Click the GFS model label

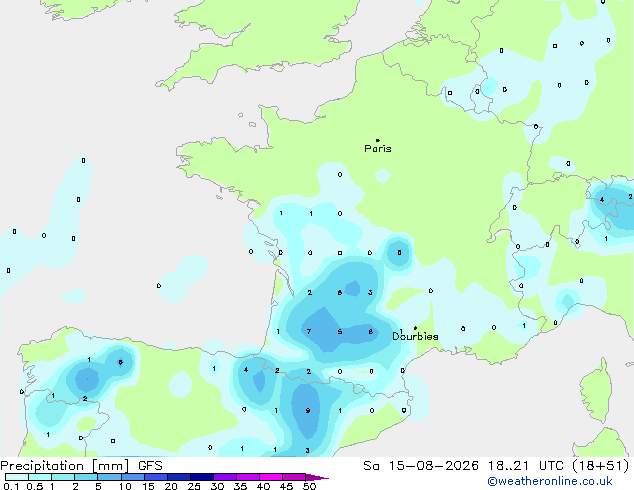click(150, 466)
